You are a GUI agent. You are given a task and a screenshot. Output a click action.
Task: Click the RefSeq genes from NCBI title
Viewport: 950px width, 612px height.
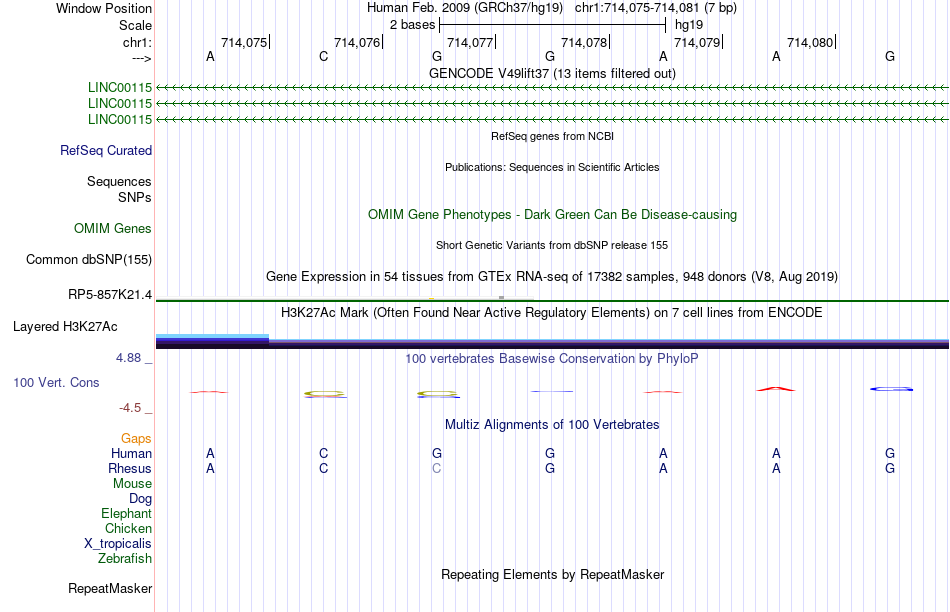click(x=552, y=136)
